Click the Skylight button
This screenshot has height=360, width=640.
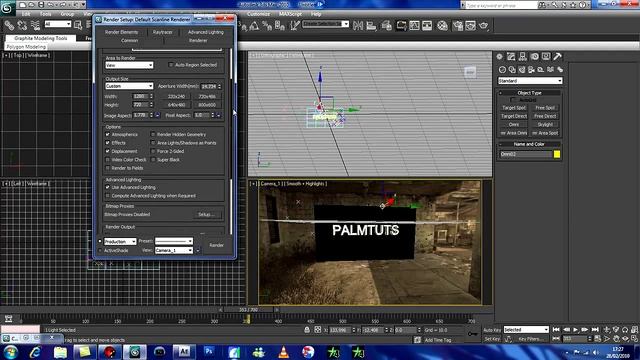click(x=545, y=124)
